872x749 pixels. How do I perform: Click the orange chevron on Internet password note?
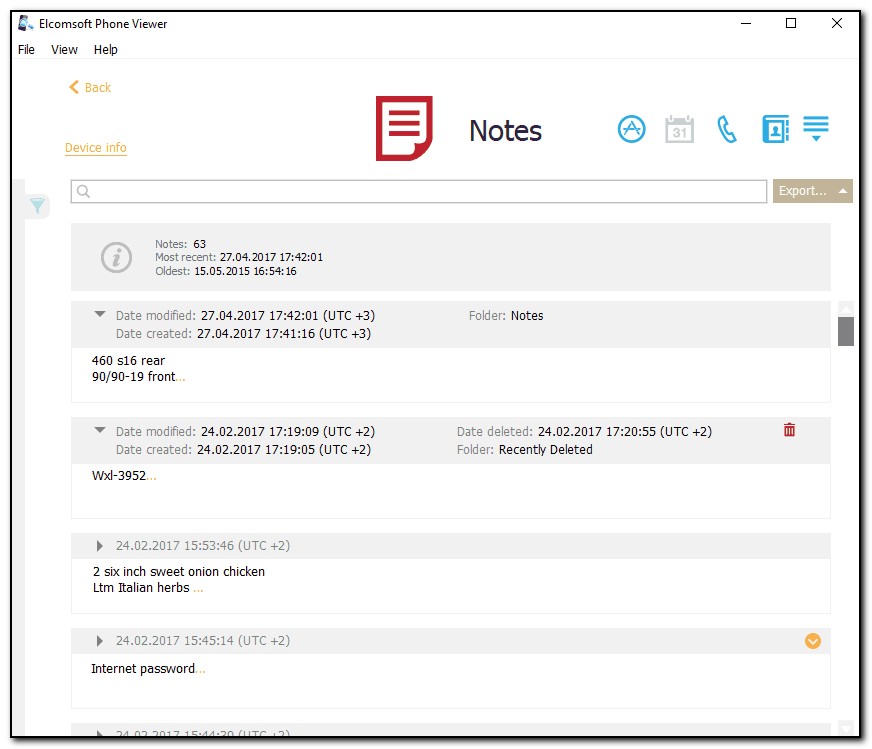[812, 641]
